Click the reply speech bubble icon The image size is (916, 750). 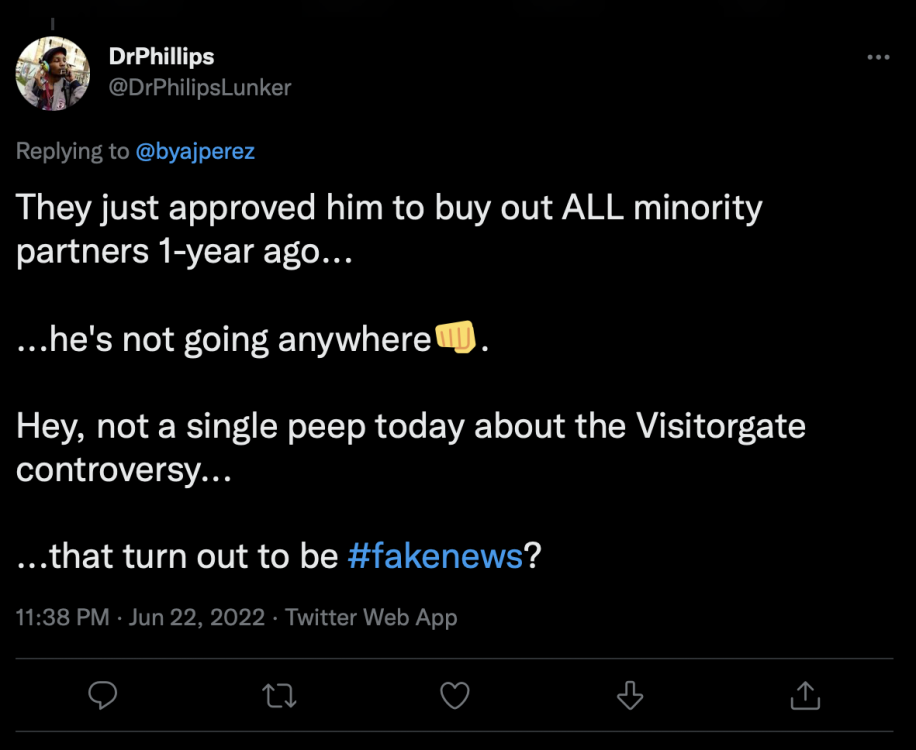click(103, 695)
